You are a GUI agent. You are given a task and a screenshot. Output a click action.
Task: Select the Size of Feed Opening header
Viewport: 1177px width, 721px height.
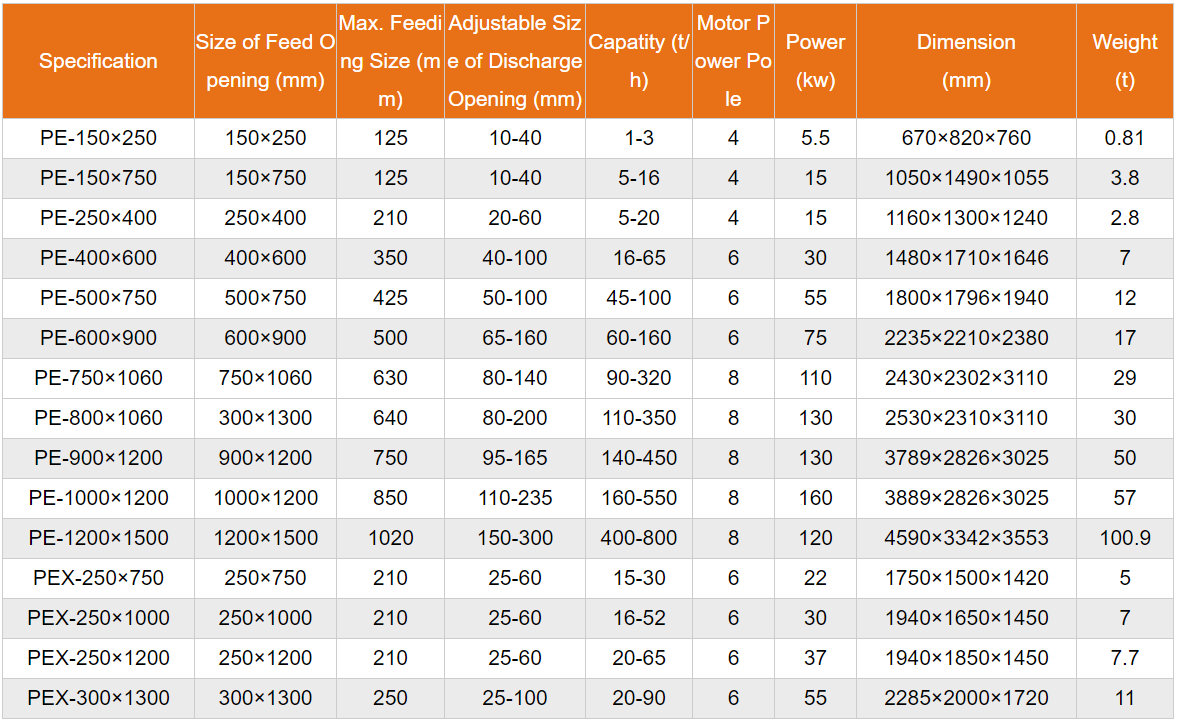tap(265, 61)
